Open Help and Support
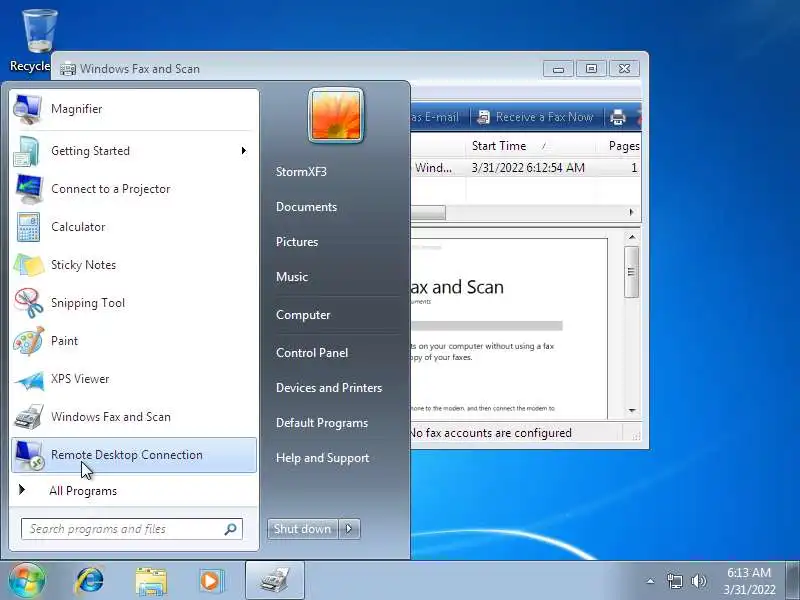800x600 pixels. [322, 458]
